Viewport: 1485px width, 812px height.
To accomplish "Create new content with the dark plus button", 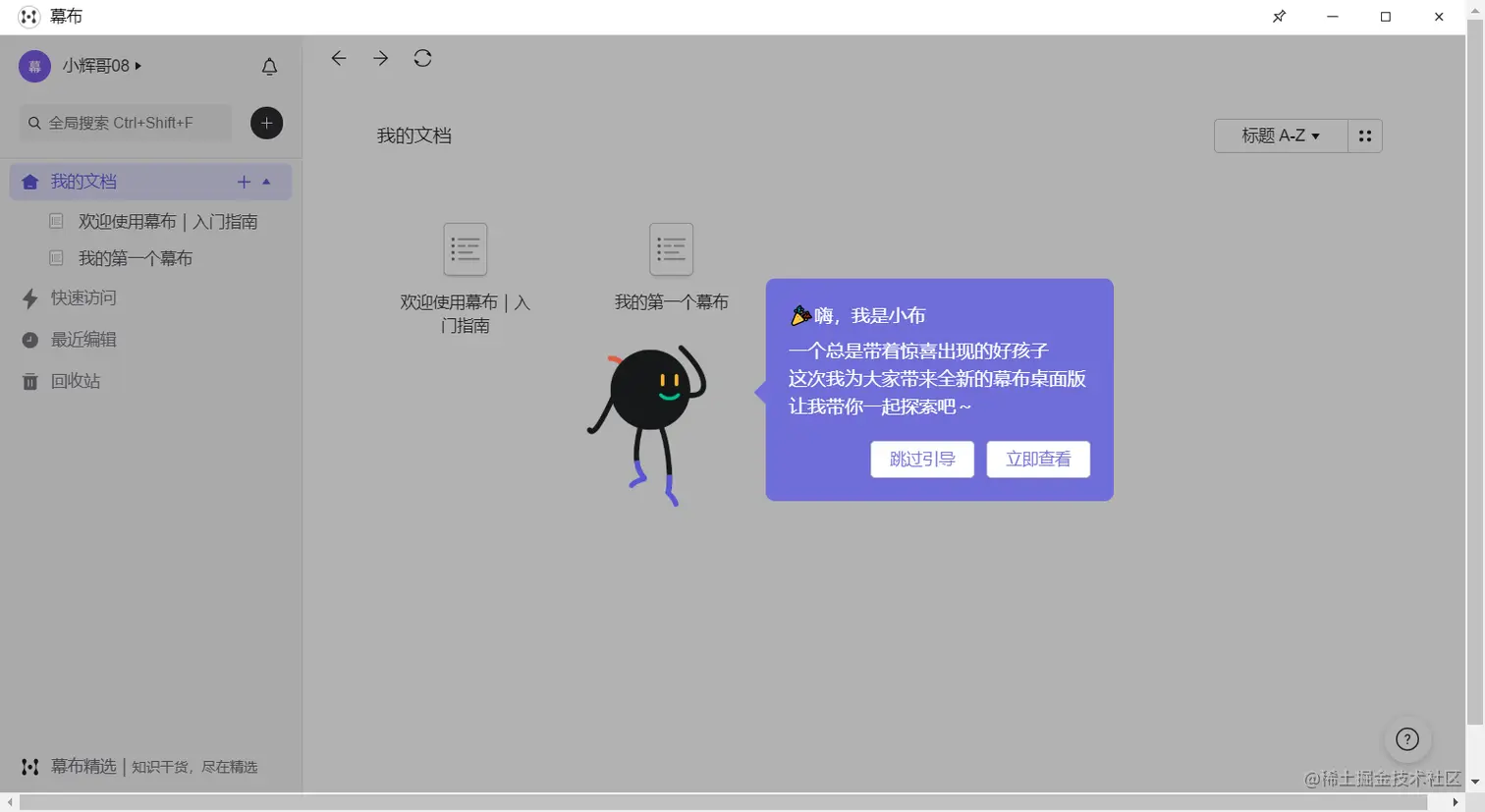I will [266, 123].
